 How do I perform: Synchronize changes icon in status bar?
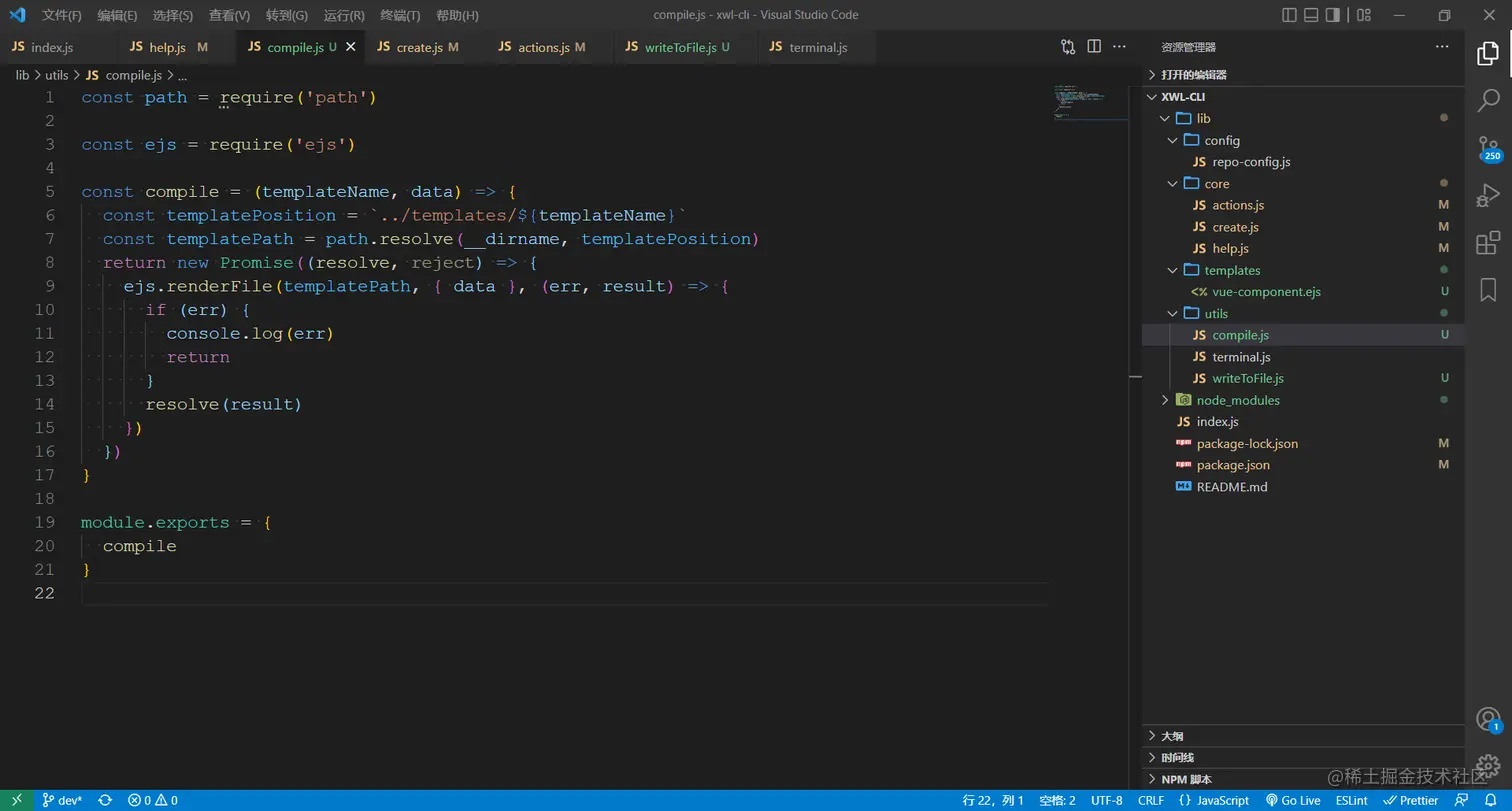(x=105, y=800)
